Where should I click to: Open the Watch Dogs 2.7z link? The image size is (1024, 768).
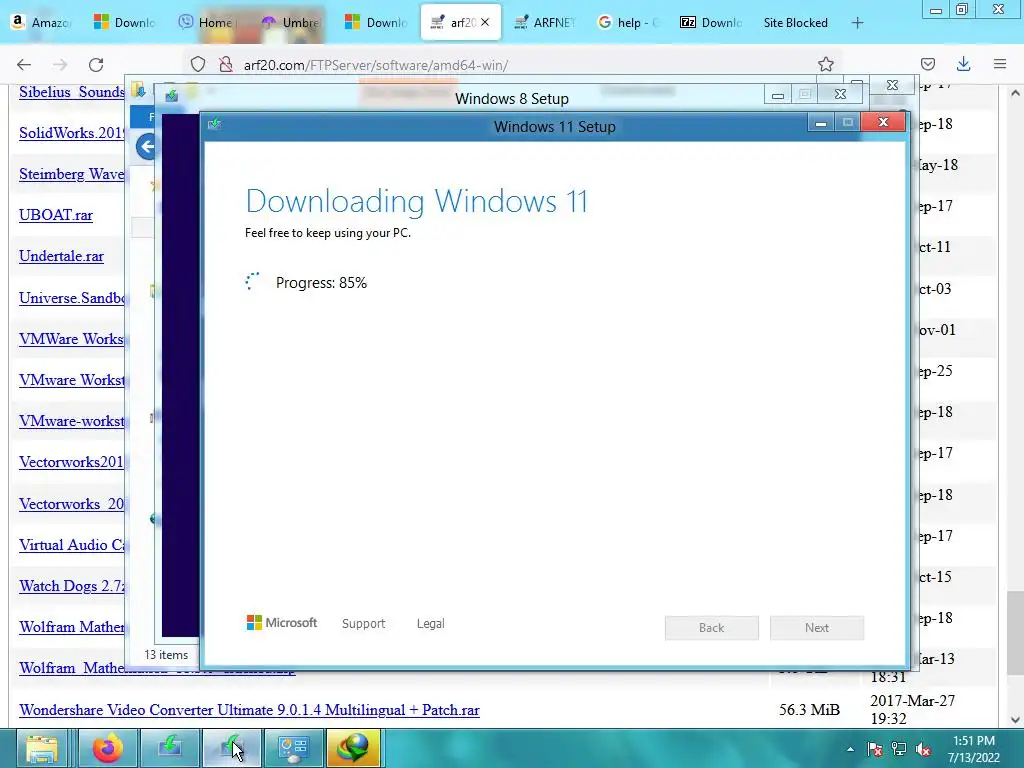[x=71, y=586]
